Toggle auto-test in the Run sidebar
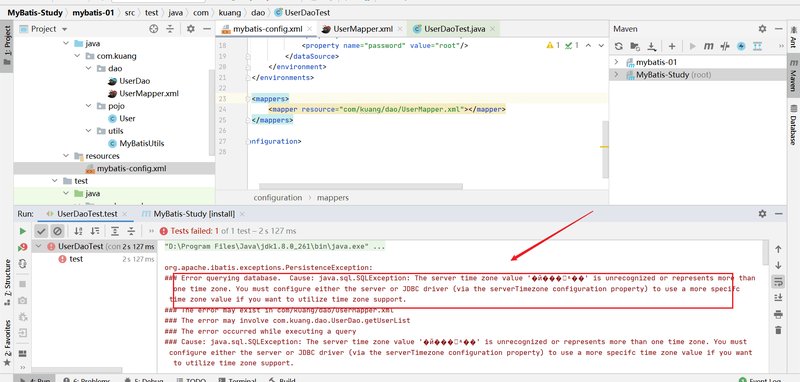 [22, 264]
